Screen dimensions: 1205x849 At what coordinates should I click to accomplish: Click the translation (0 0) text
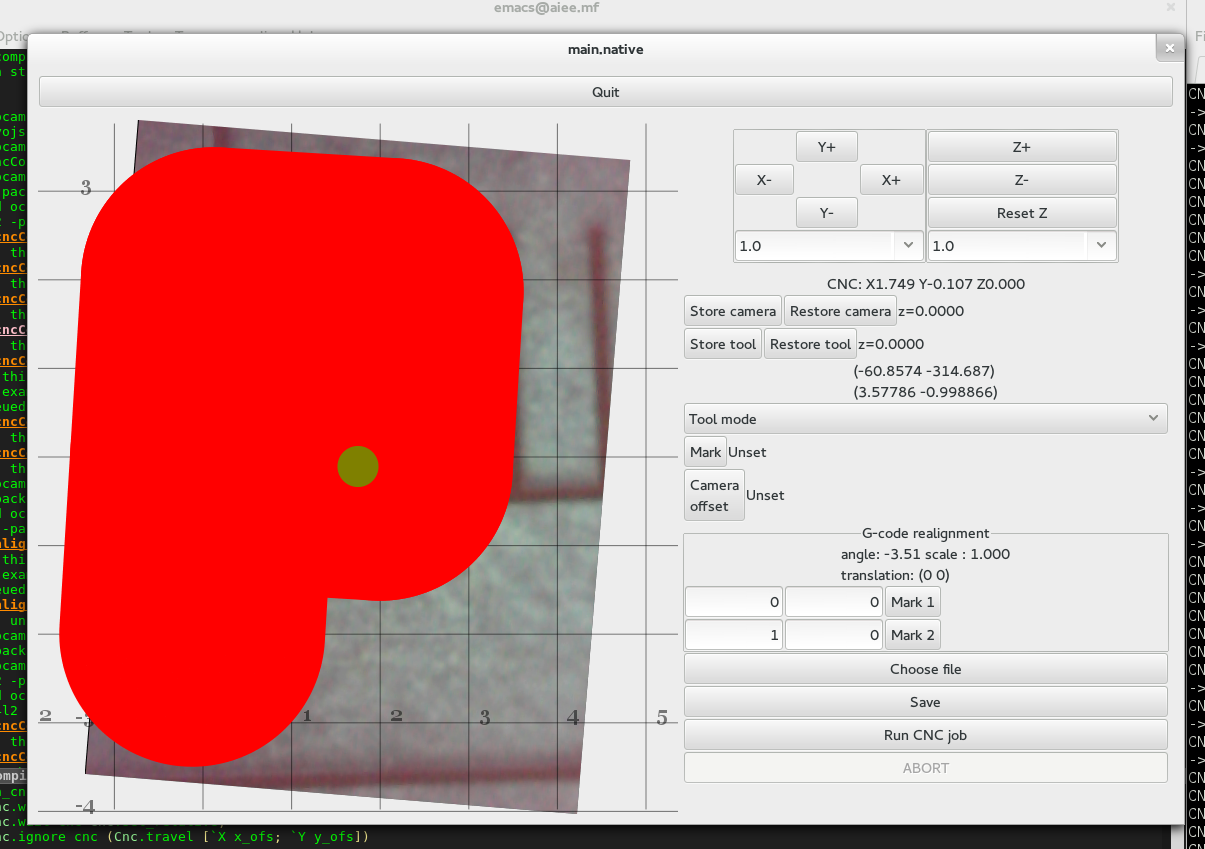[895, 576]
